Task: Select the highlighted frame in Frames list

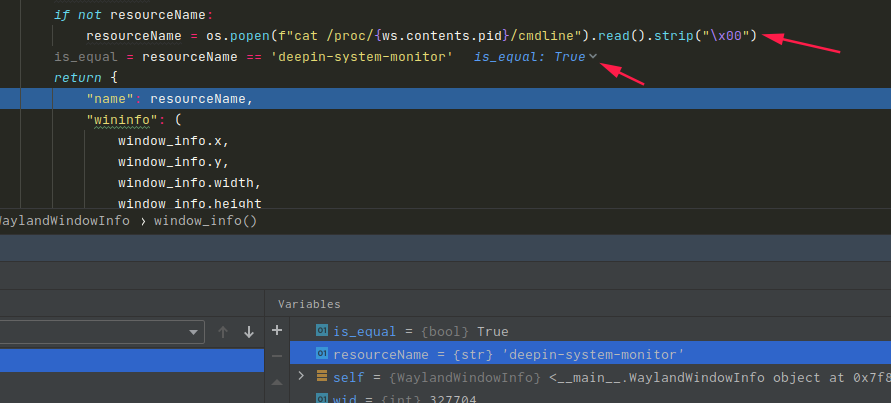Action: point(130,360)
